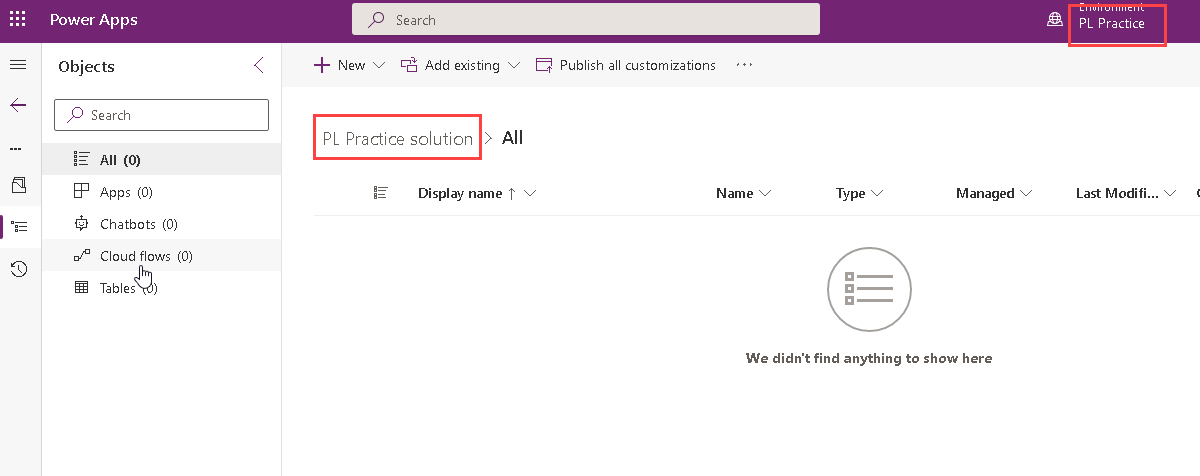This screenshot has width=1200, height=476.
Task: Open the environment globe icon
Action: click(1054, 20)
